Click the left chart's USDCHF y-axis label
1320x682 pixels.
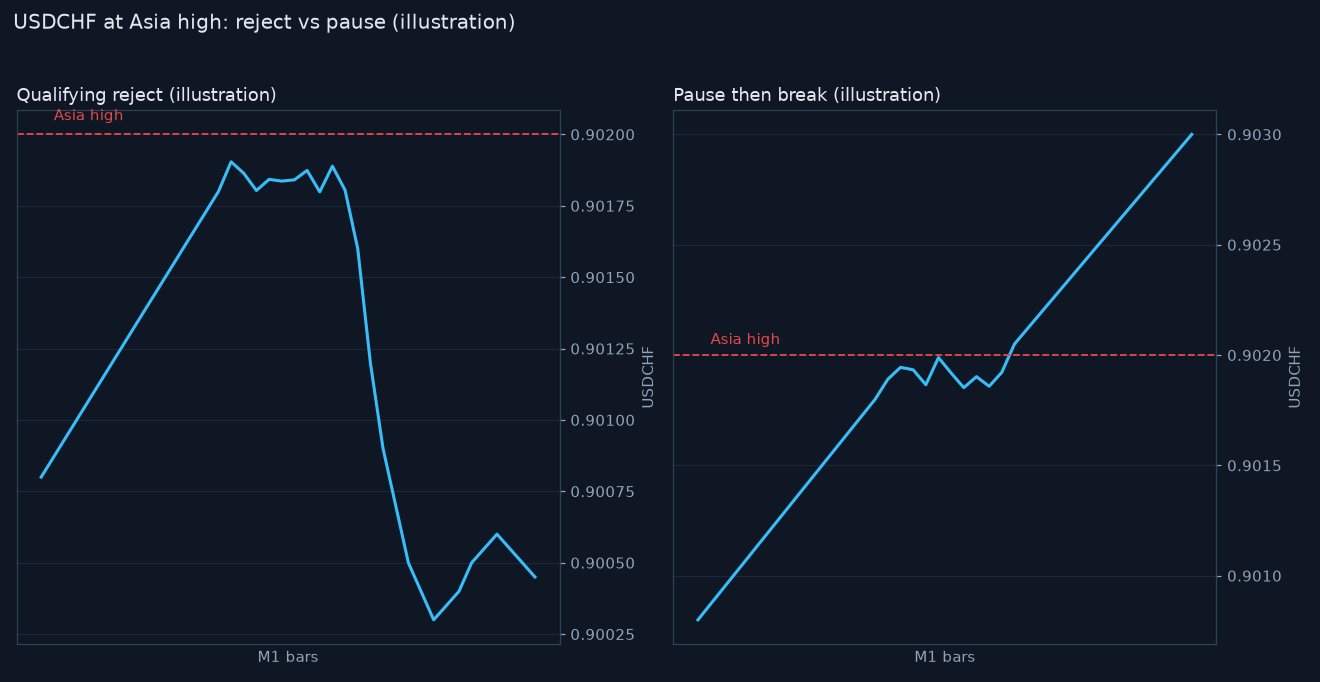click(x=648, y=377)
